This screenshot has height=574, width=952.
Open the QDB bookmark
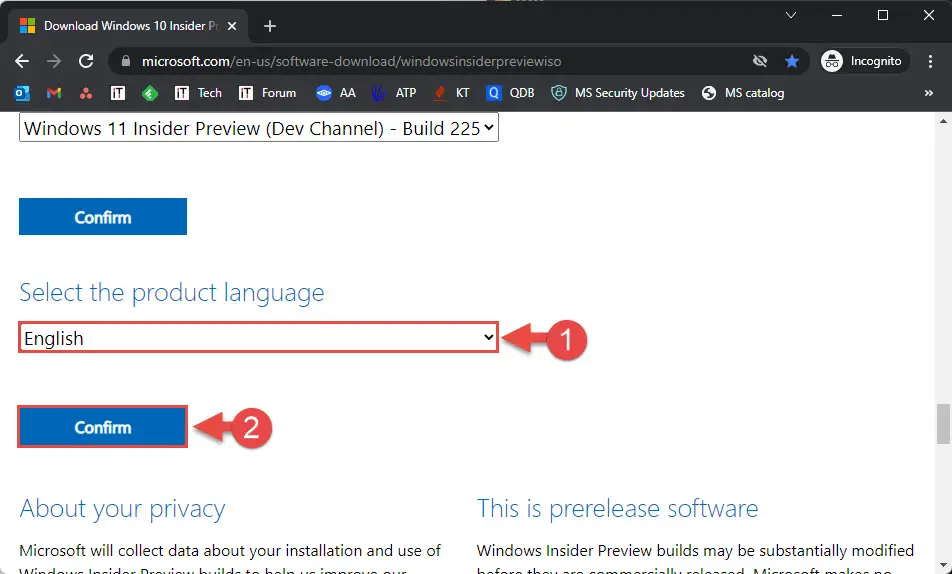[x=510, y=93]
